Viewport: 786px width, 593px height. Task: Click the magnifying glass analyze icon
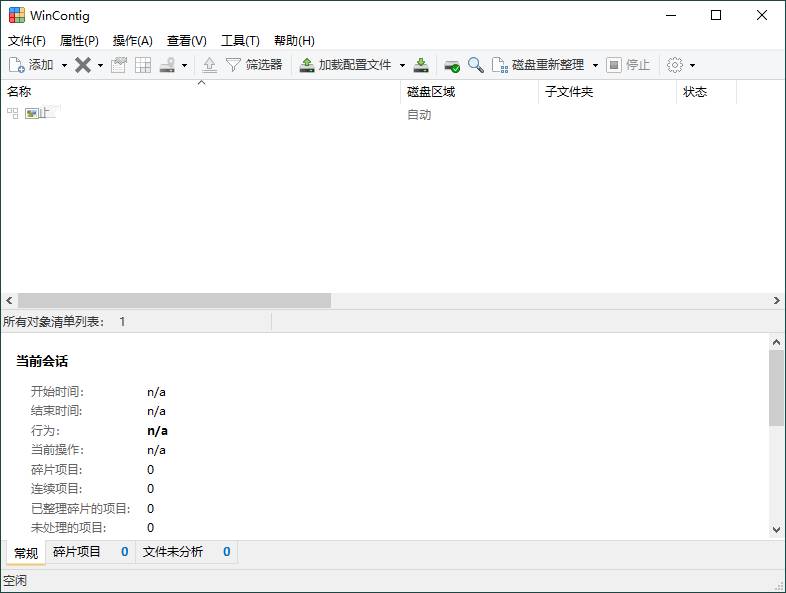point(476,65)
